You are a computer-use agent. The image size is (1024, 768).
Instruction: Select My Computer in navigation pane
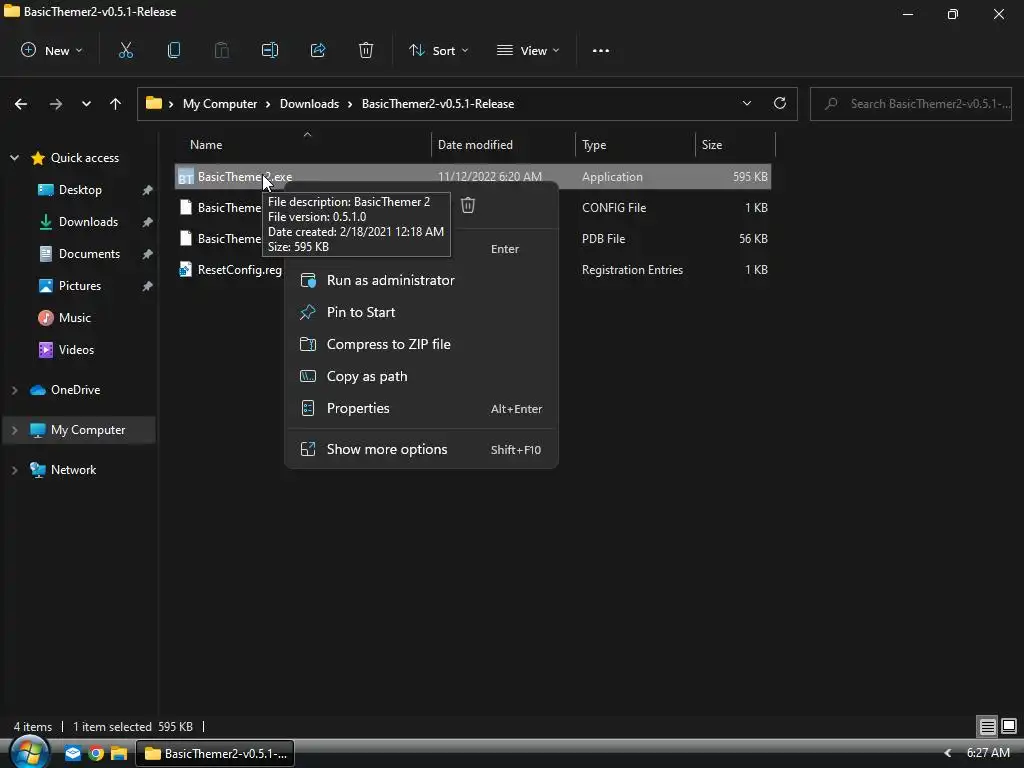[x=88, y=430]
